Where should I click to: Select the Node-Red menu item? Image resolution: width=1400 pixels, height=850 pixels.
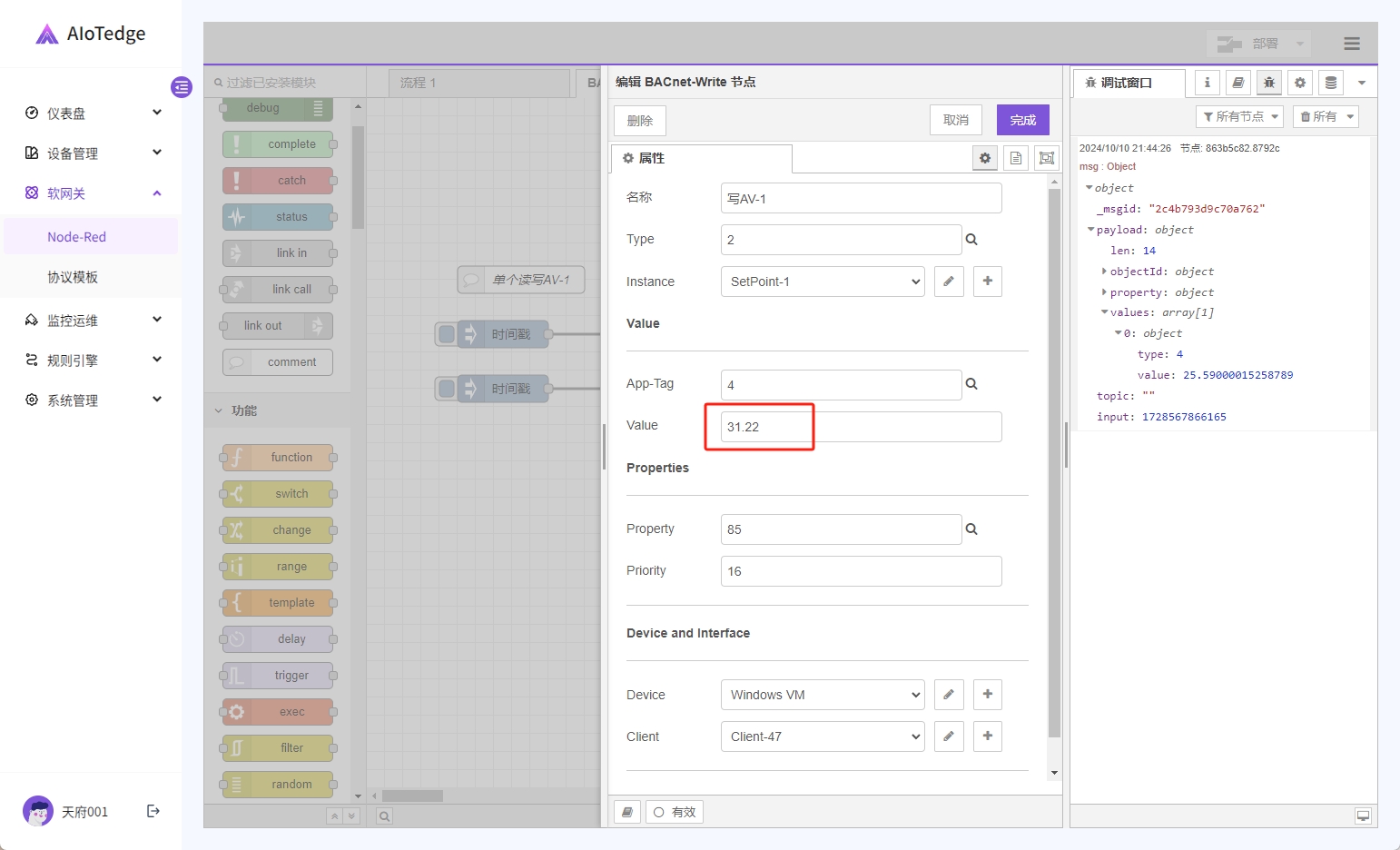pyautogui.click(x=77, y=237)
